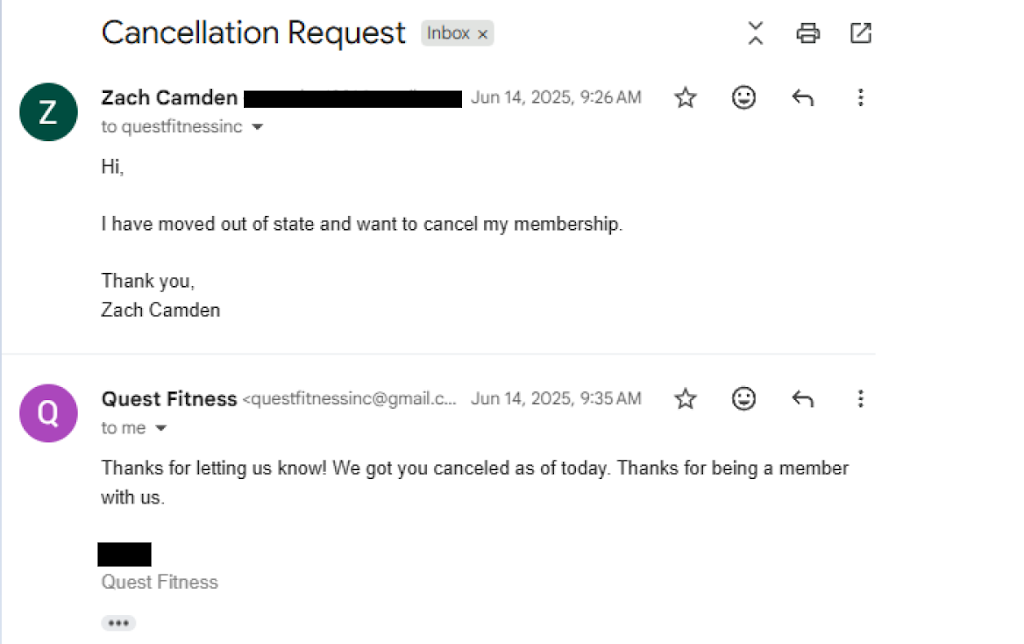This screenshot has height=644, width=1024.
Task: Add emoji reaction to Quest Fitness reply
Action: pyautogui.click(x=743, y=399)
